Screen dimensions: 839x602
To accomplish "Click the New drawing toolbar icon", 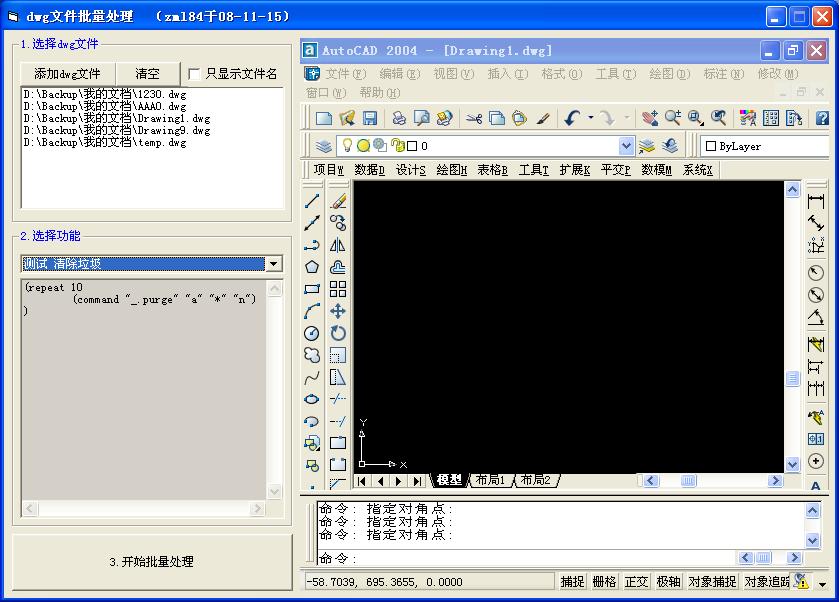I will 324,118.
